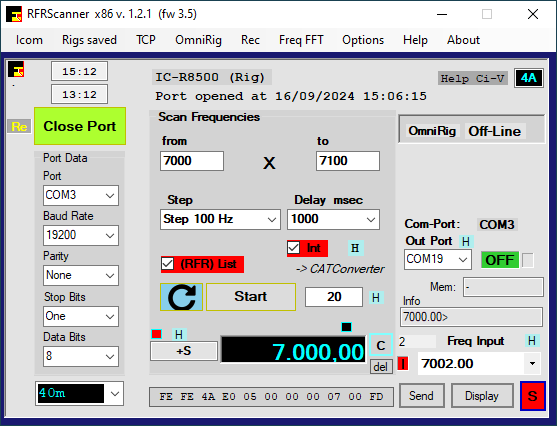
Task: Click the green Close Port button
Action: tap(80, 126)
